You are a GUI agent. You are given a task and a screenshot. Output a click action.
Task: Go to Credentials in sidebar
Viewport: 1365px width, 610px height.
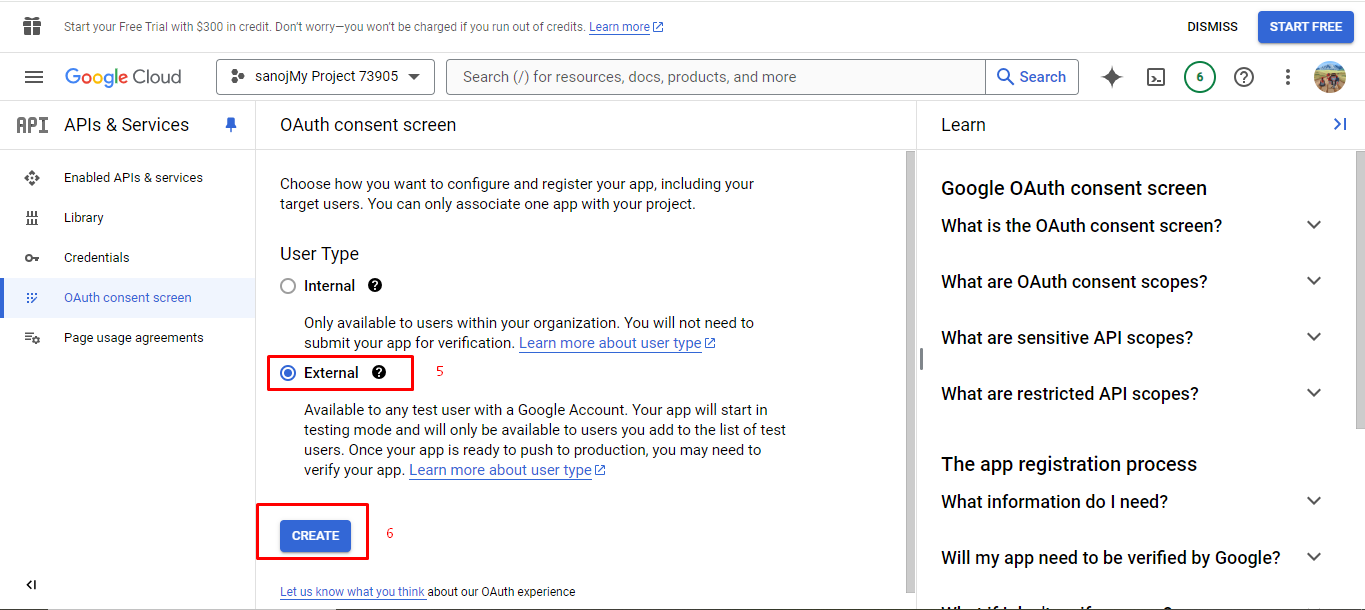pos(96,258)
